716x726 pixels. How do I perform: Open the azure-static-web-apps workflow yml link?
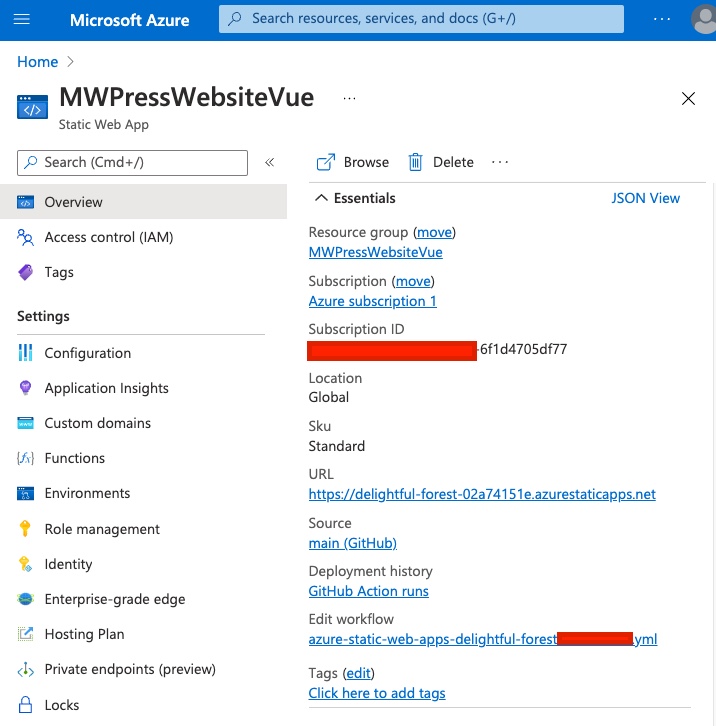coord(483,639)
